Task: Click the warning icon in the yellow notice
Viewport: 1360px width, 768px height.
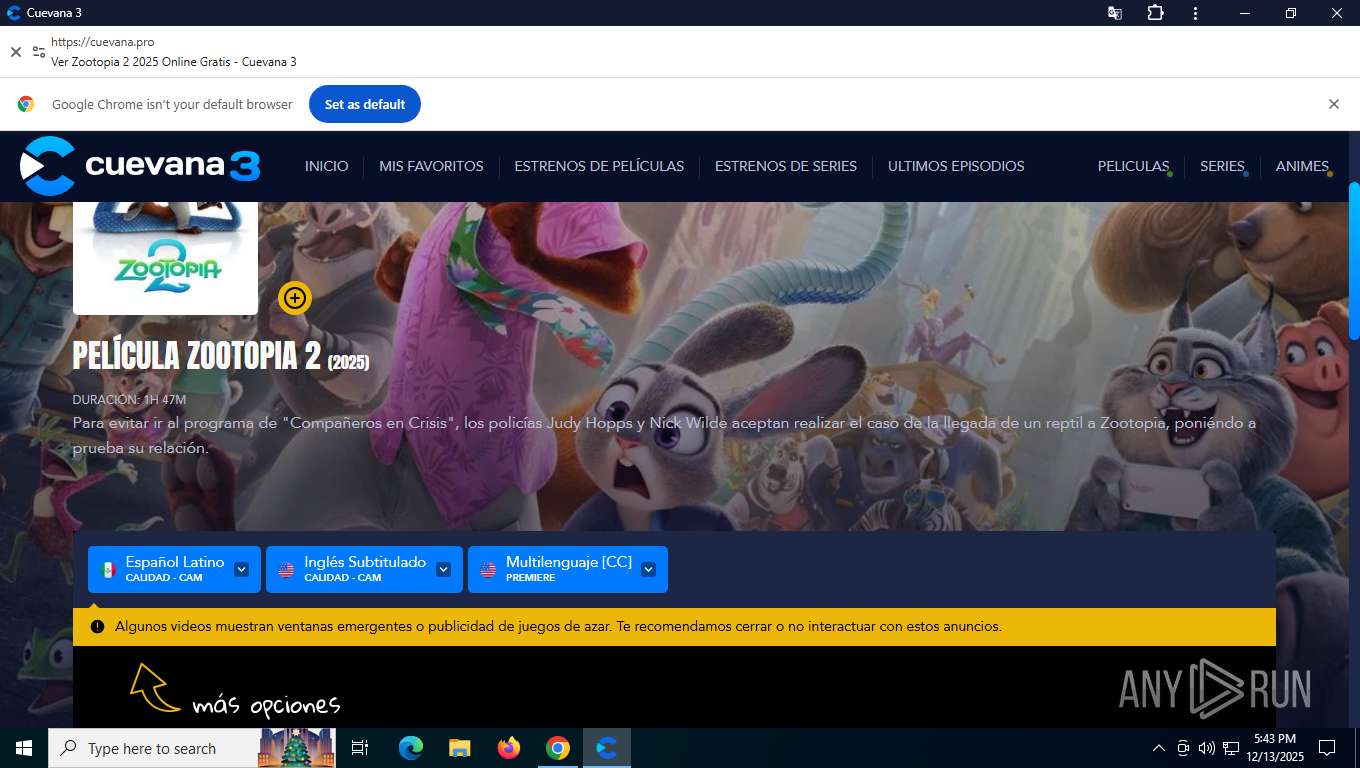Action: point(97,627)
